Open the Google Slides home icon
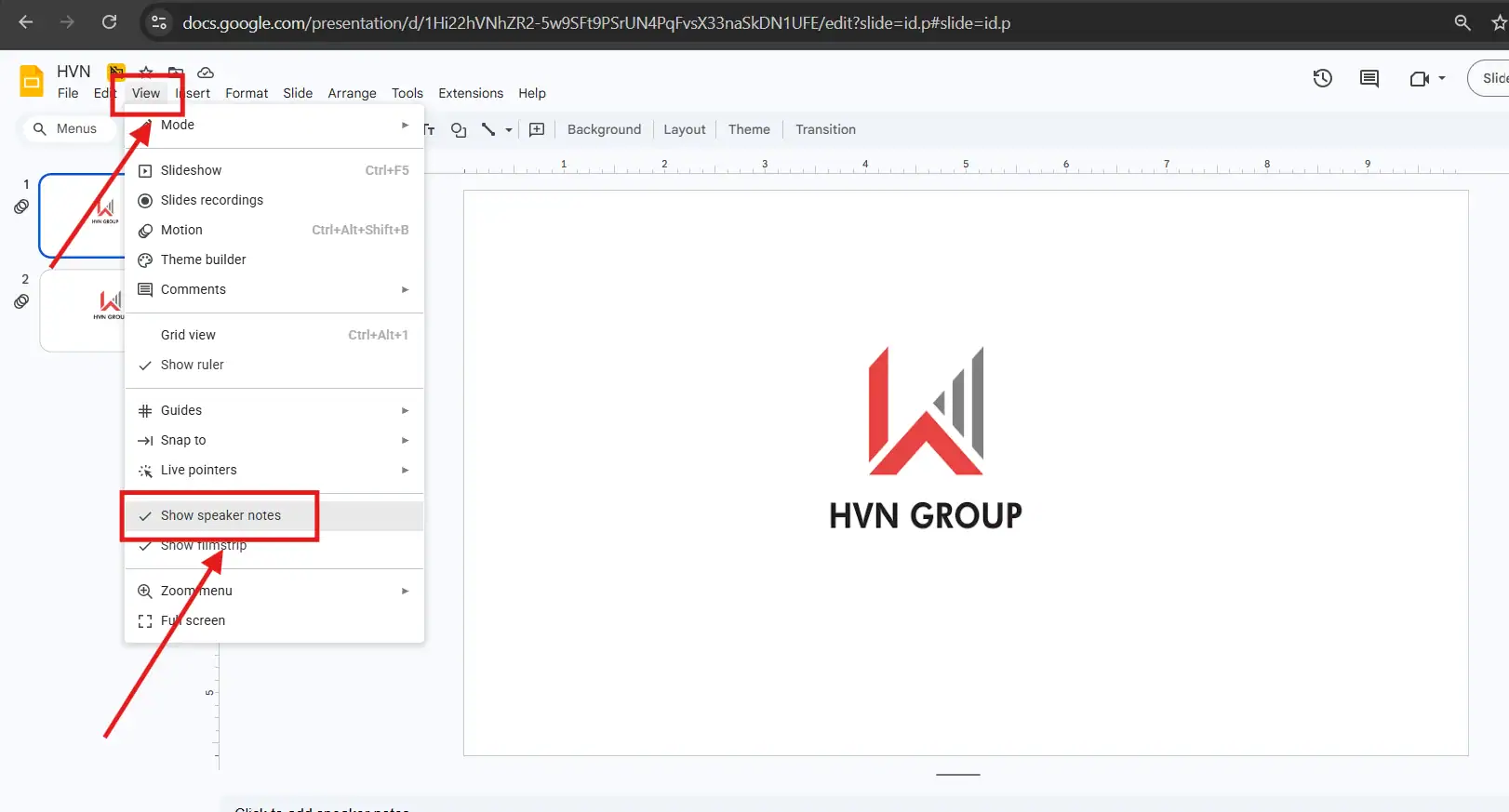The height and width of the screenshot is (812, 1509). [32, 81]
